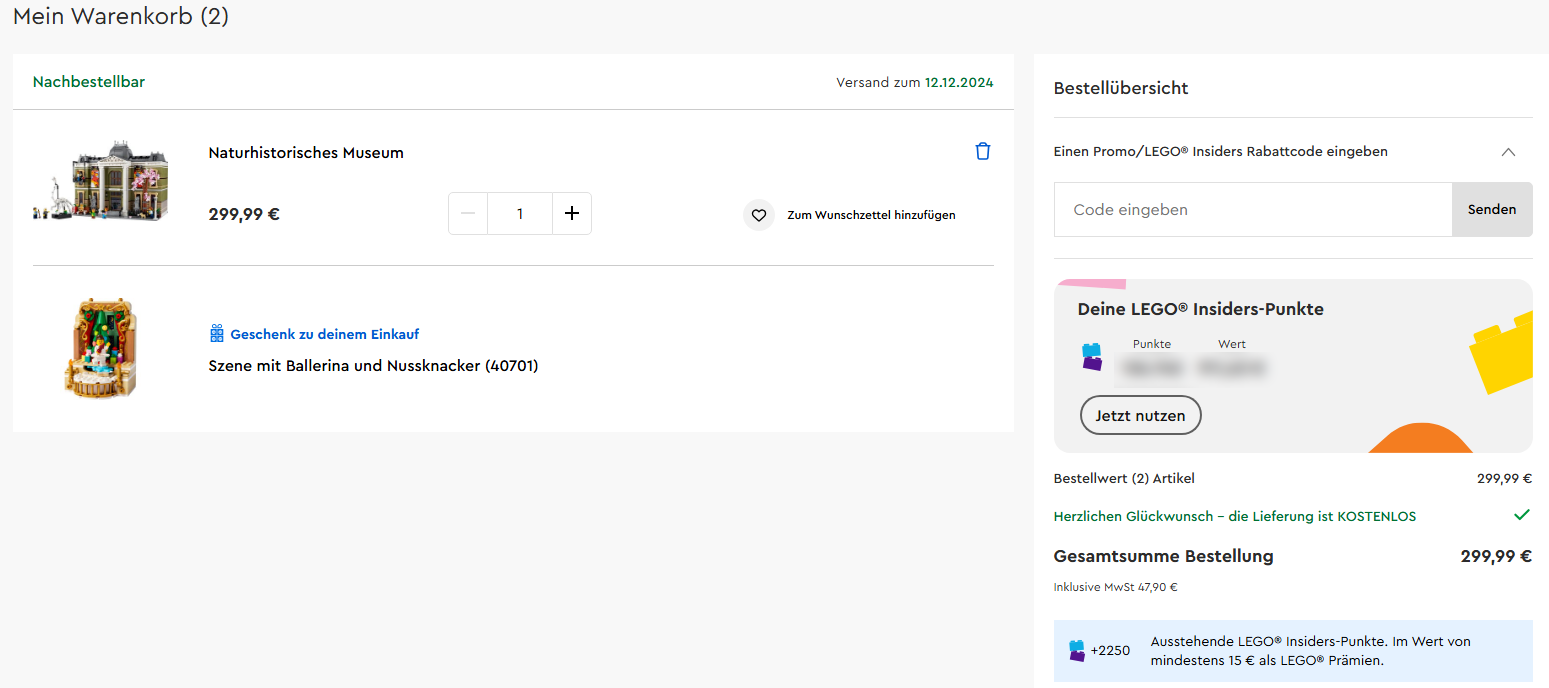Click the LEGO Insiders brick icon next to Punkte

[x=1092, y=357]
